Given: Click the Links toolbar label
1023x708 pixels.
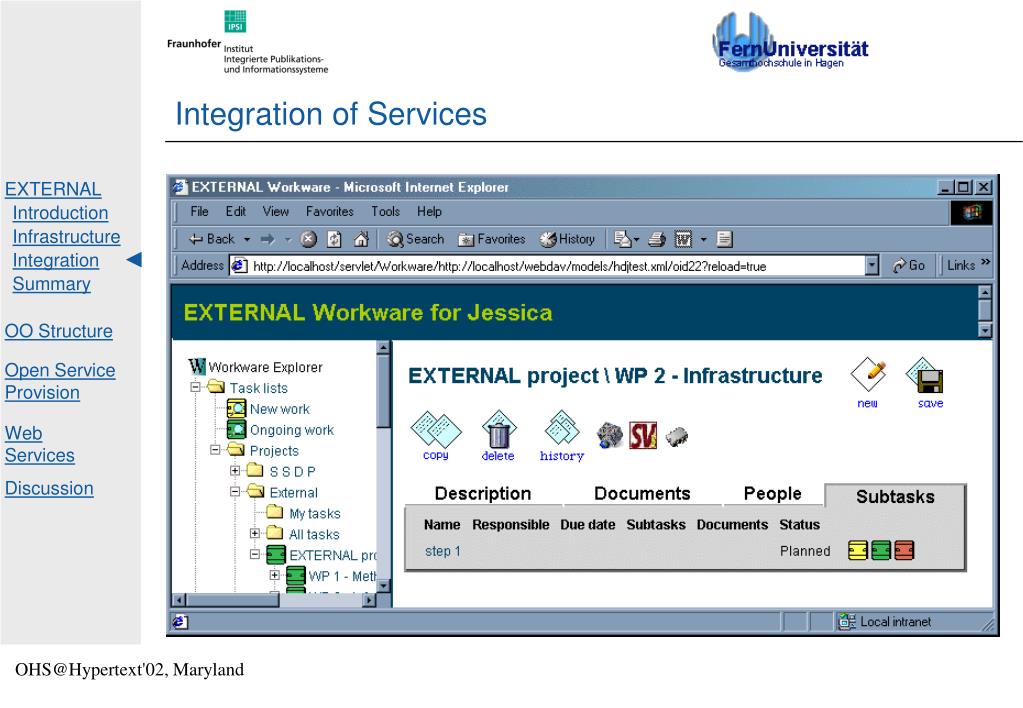Looking at the screenshot, I should click(961, 266).
